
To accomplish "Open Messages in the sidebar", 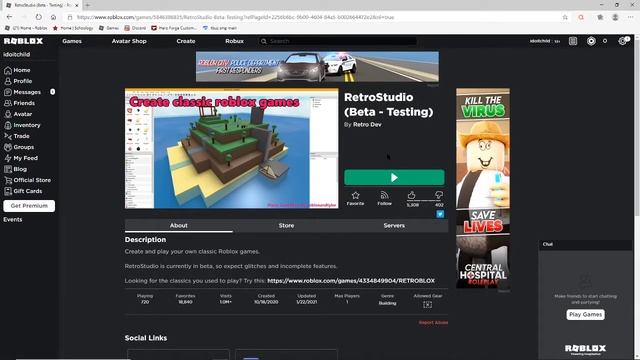I will pos(22,92).
